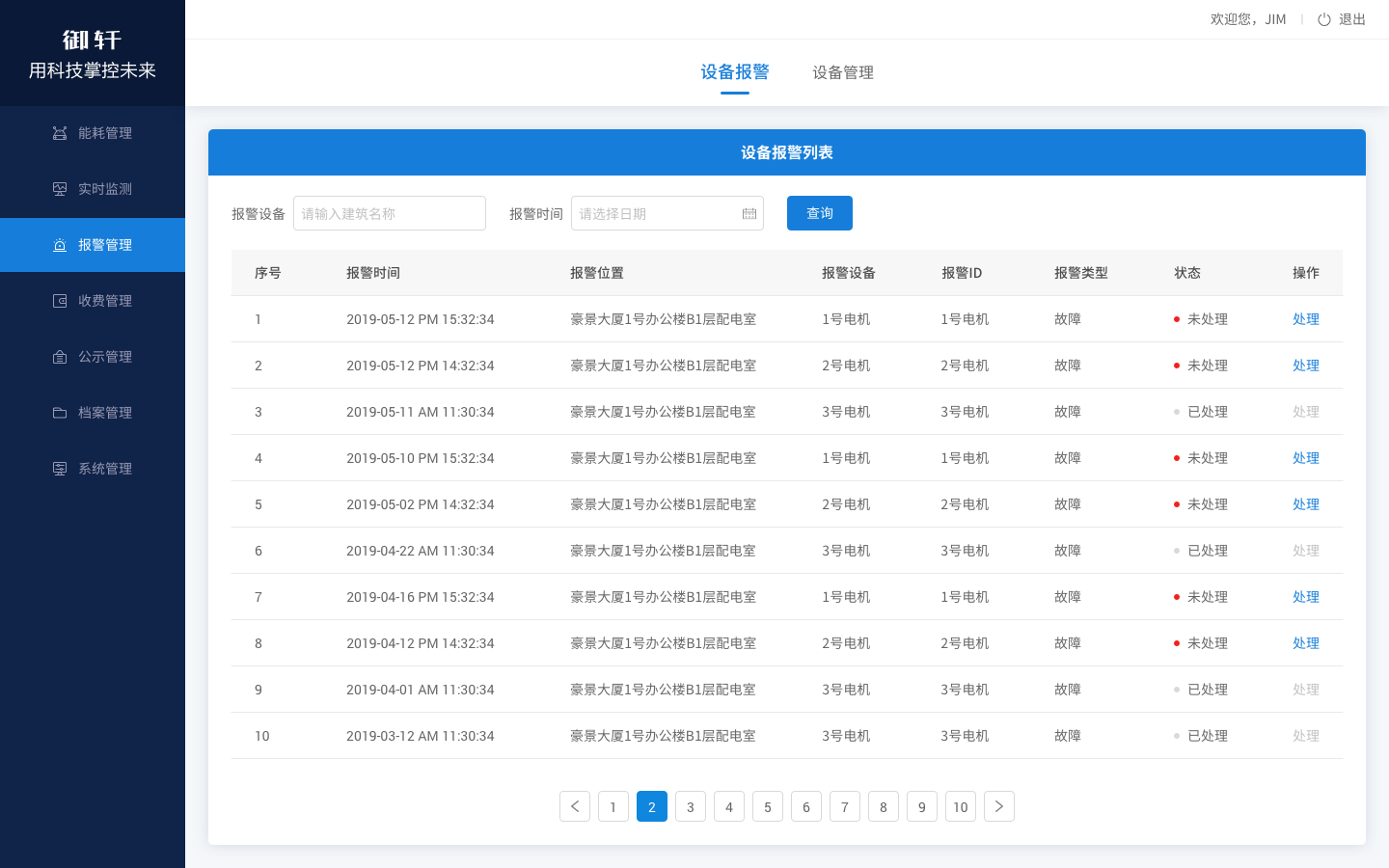Go to next page arrow
The width and height of the screenshot is (1389, 868).
coord(999,806)
